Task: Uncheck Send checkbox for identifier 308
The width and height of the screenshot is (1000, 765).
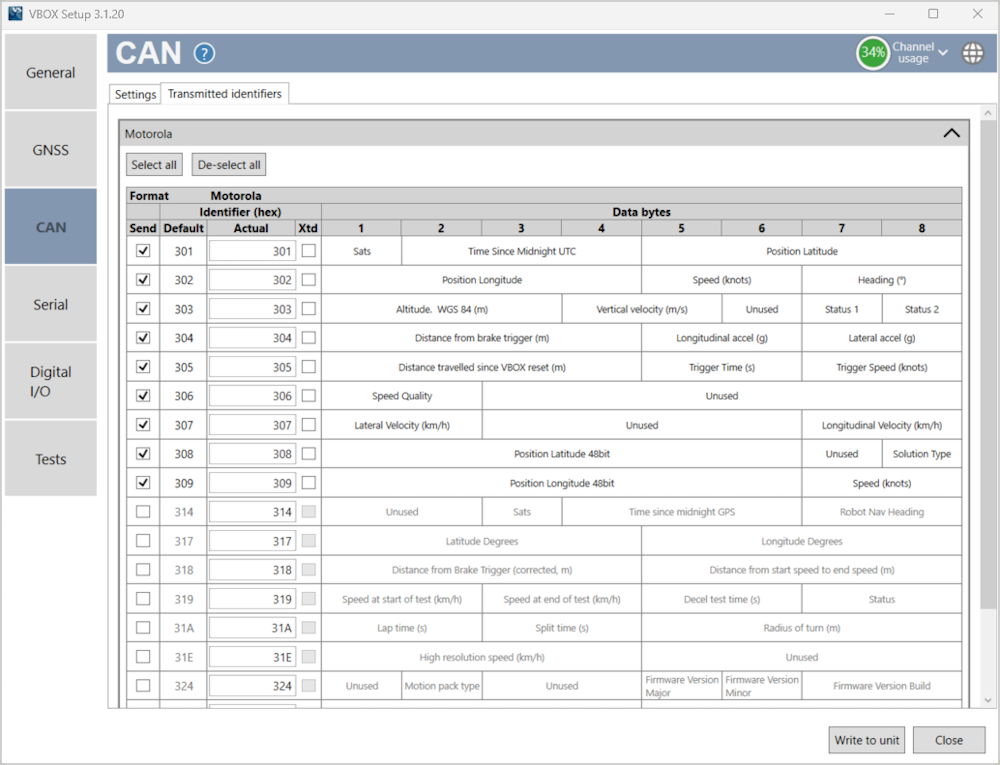Action: tap(143, 453)
